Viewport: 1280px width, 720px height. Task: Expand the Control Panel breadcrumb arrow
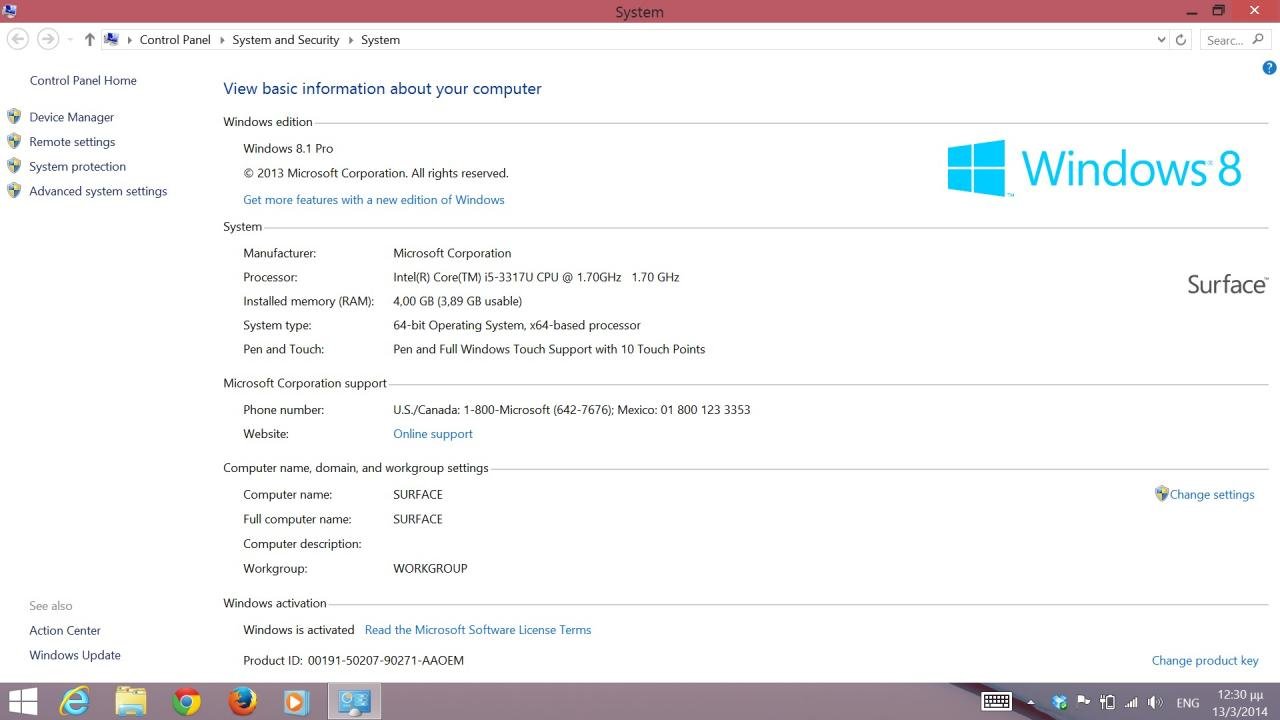[x=221, y=40]
